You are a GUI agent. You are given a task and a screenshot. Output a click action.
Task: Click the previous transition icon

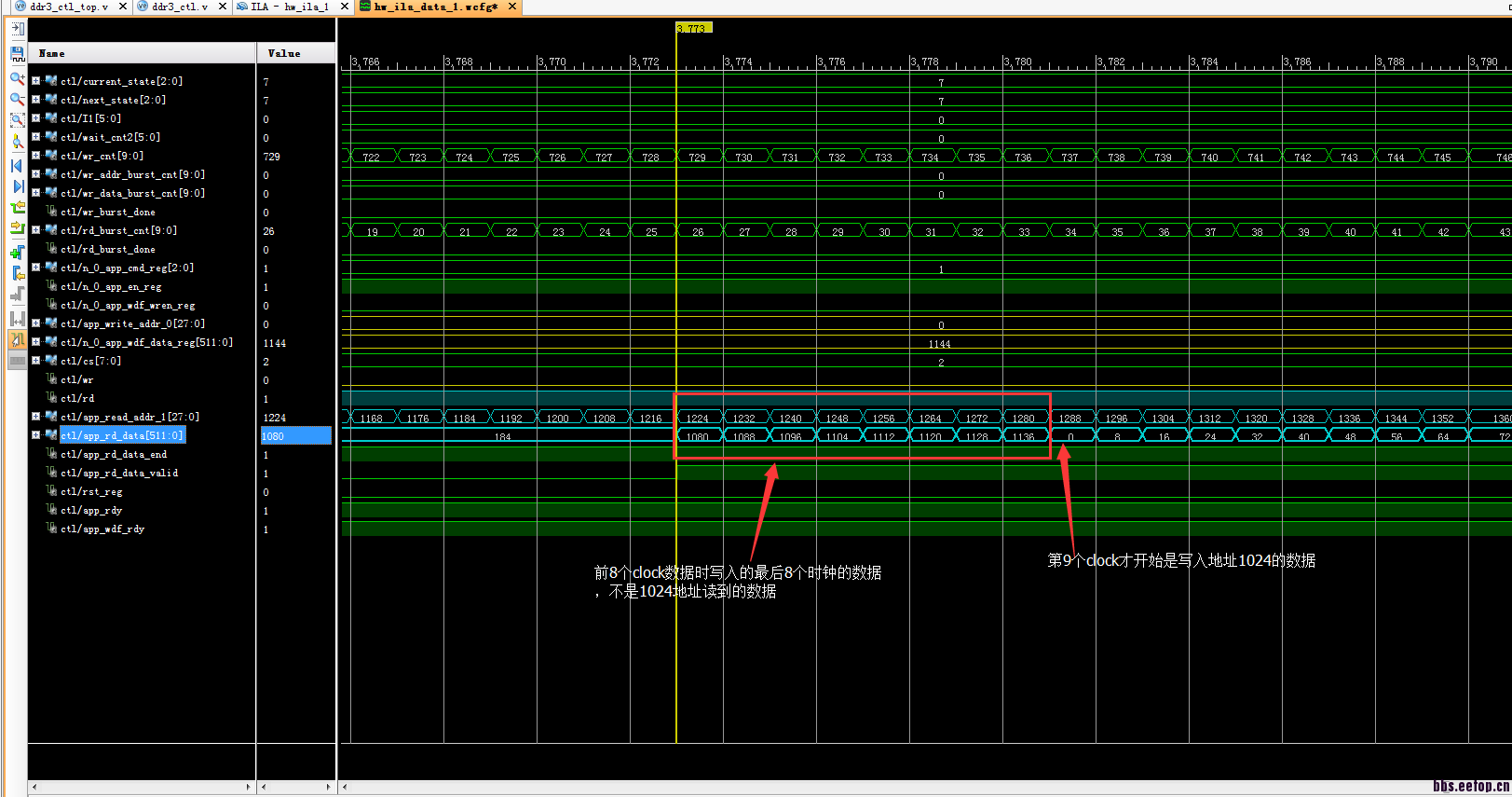pyautogui.click(x=17, y=208)
